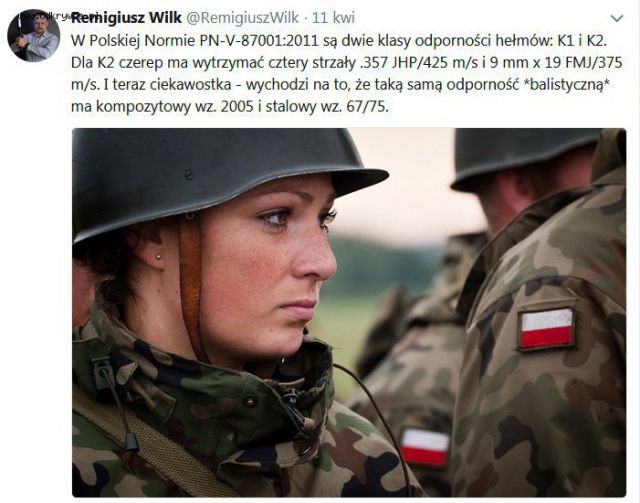
Task: Click the embedded soldier photo to enlarge
Action: click(x=349, y=312)
